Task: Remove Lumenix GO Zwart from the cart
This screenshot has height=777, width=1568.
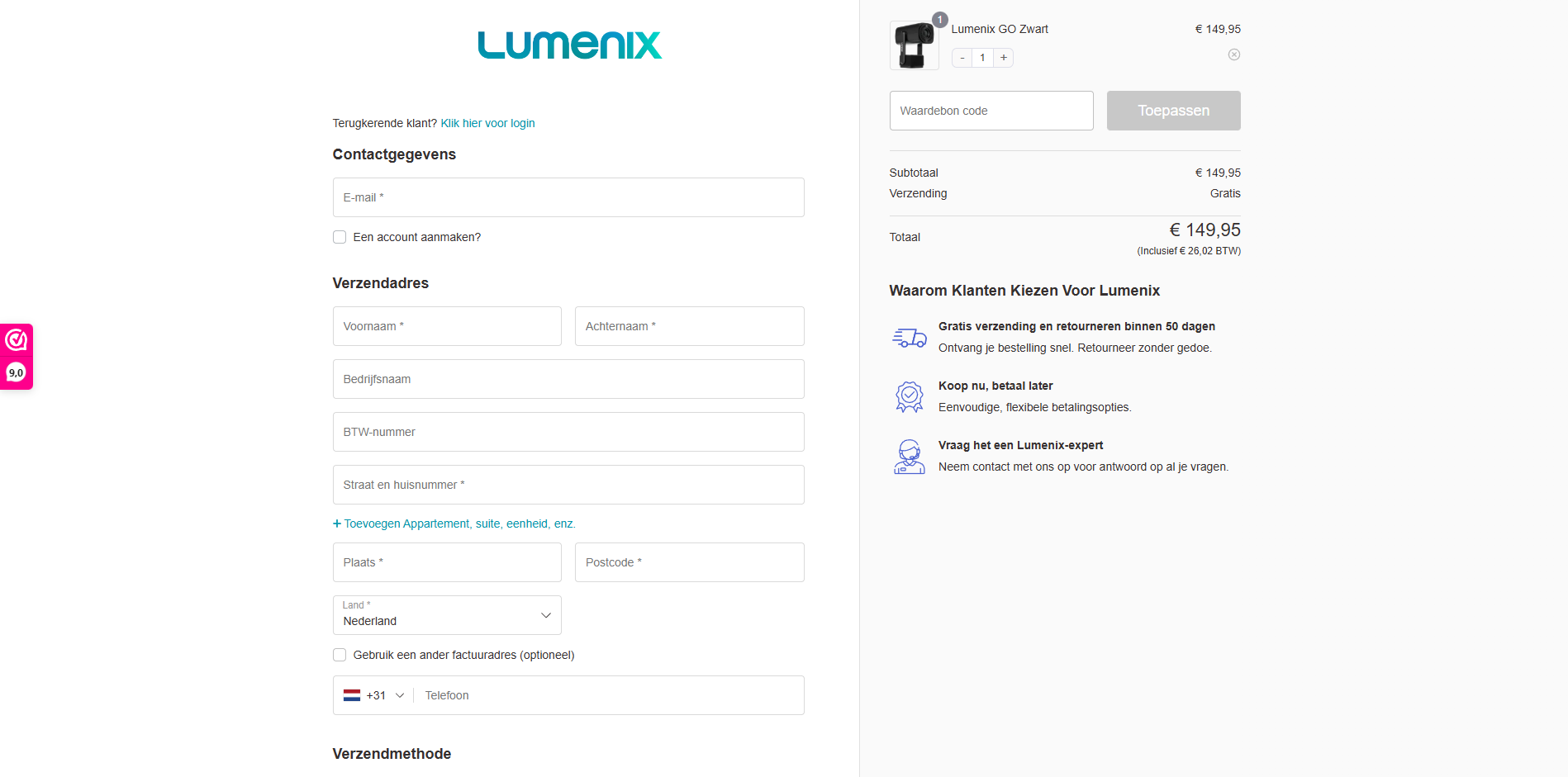Action: click(x=1234, y=54)
